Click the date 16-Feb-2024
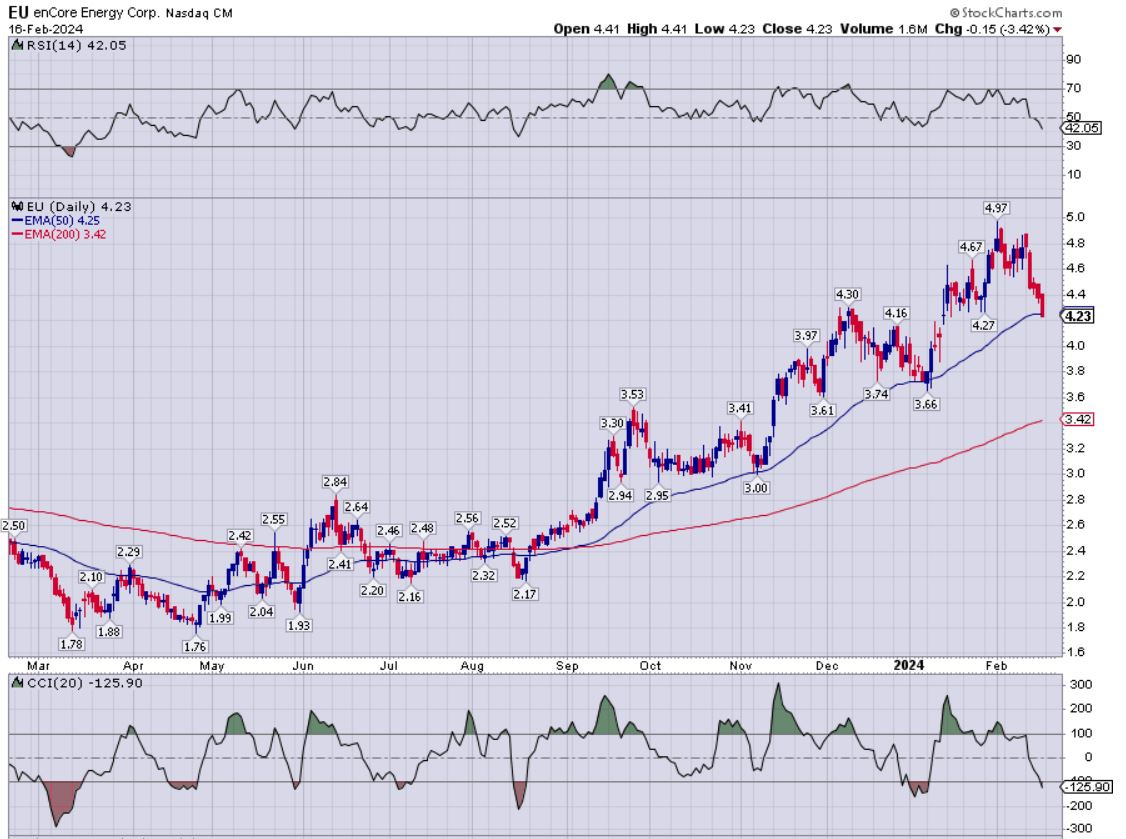1126x839 pixels. click(x=45, y=29)
